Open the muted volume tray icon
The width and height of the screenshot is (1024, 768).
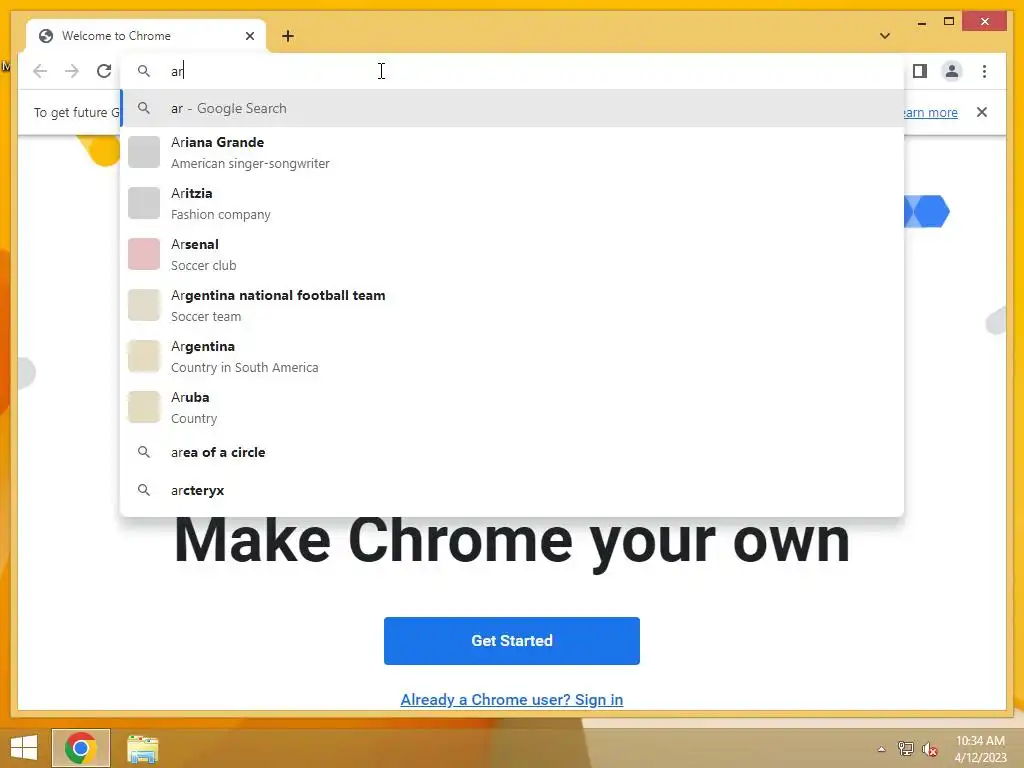[x=929, y=749]
